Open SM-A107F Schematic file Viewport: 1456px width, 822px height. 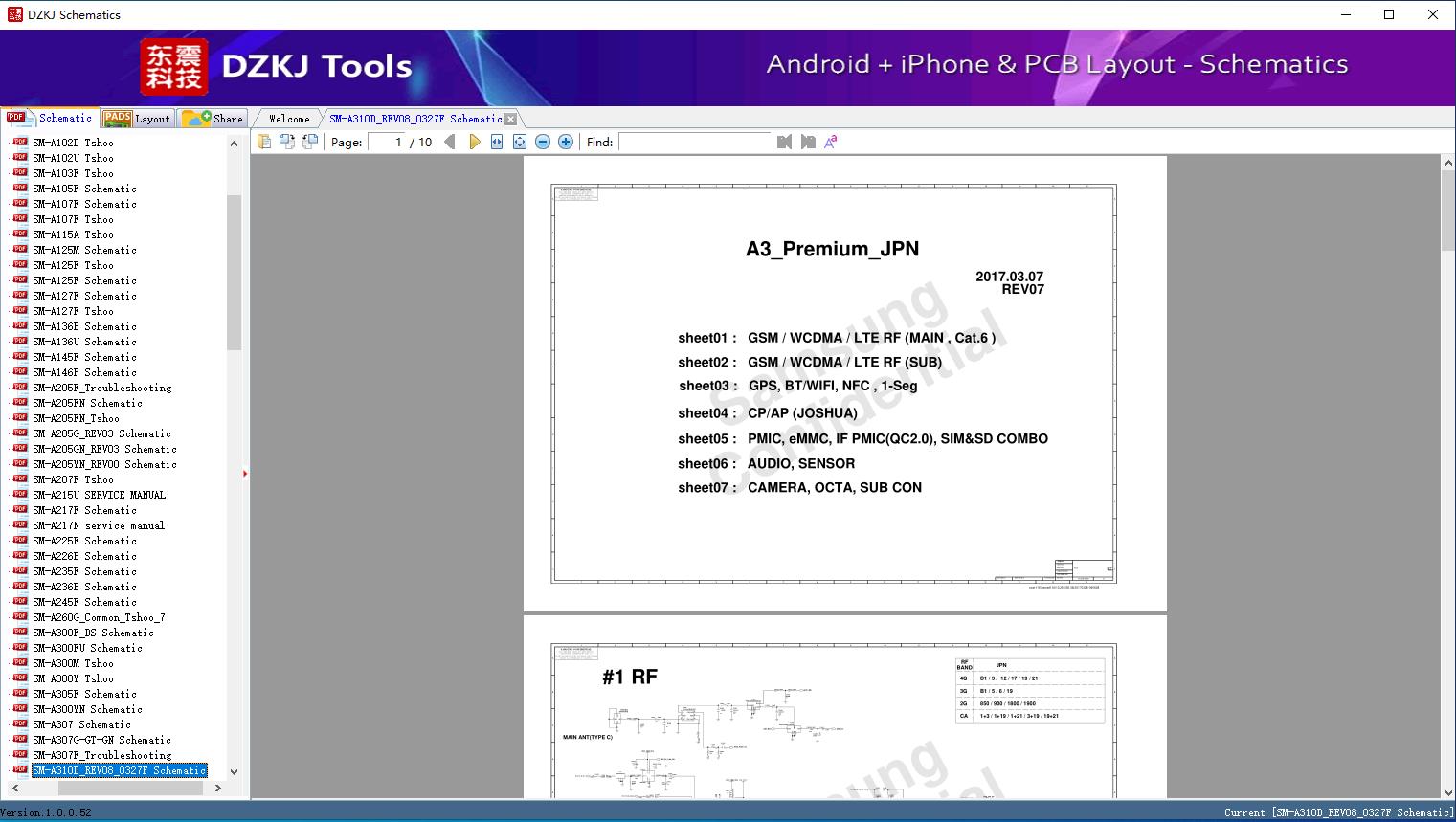[x=84, y=204]
